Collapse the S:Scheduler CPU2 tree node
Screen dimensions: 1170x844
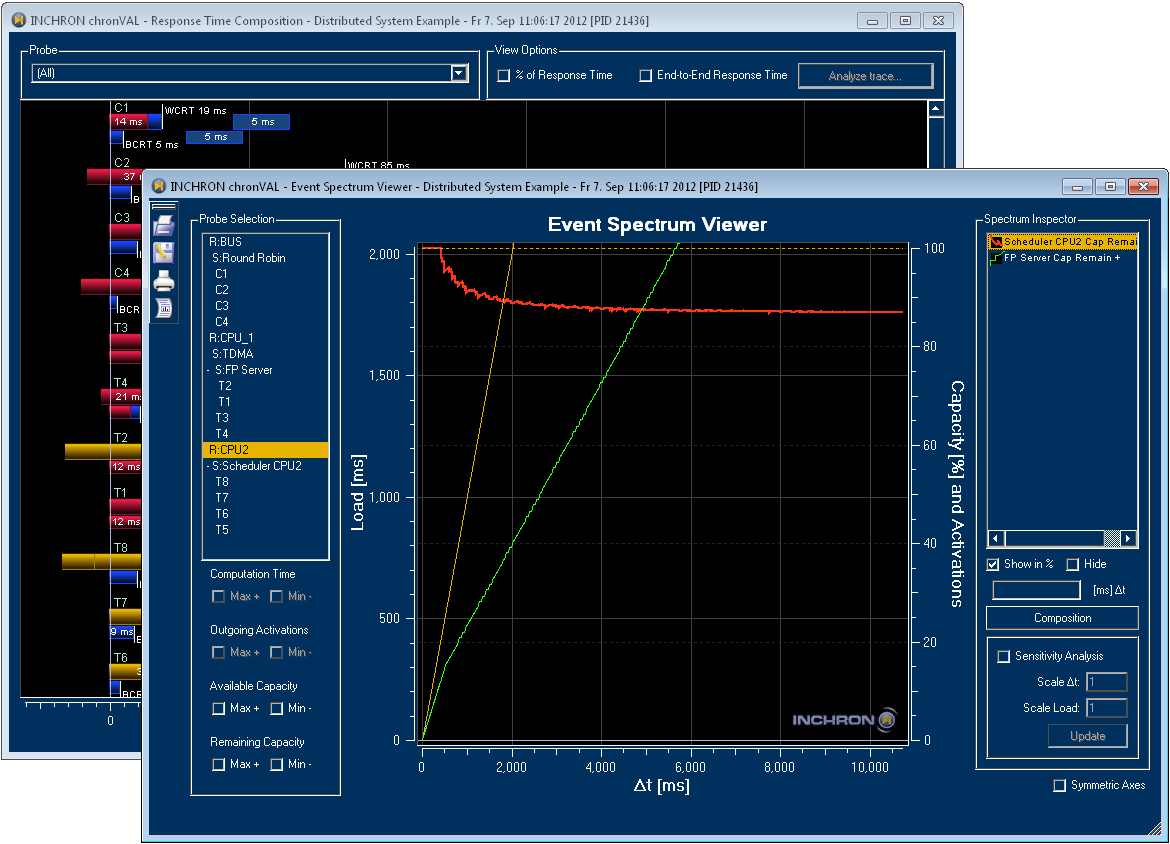(x=208, y=466)
